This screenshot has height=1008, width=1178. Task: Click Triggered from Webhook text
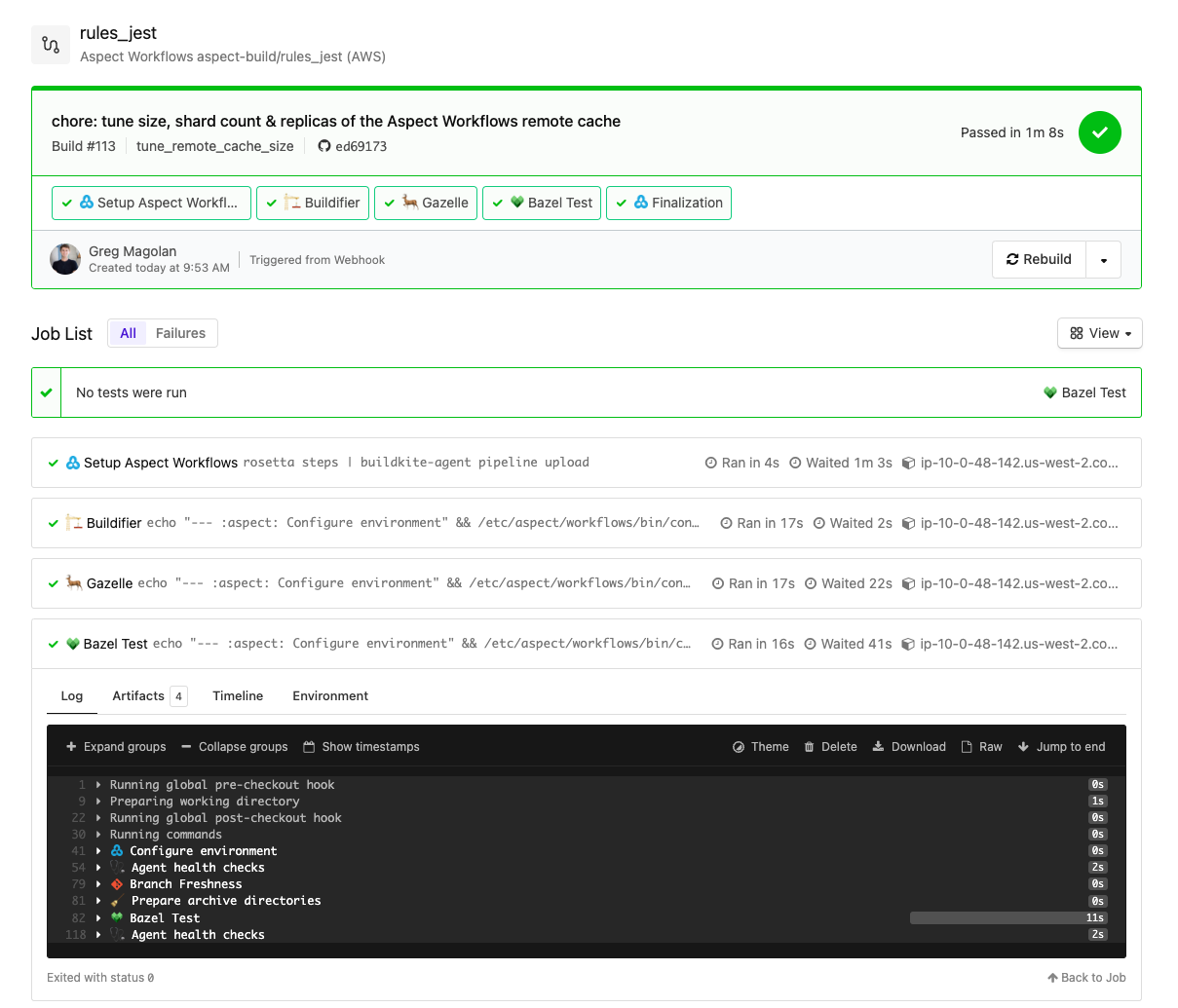click(317, 260)
